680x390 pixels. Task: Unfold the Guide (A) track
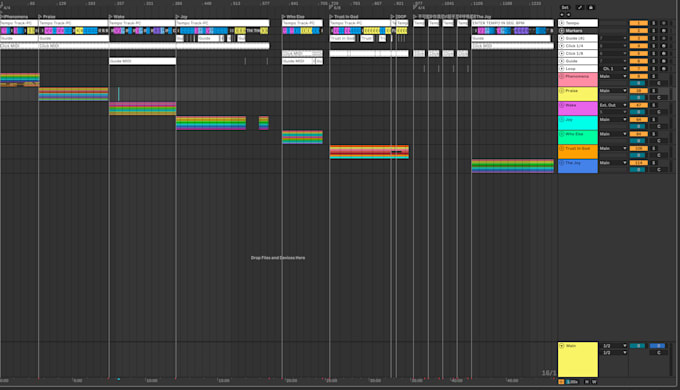coord(562,38)
